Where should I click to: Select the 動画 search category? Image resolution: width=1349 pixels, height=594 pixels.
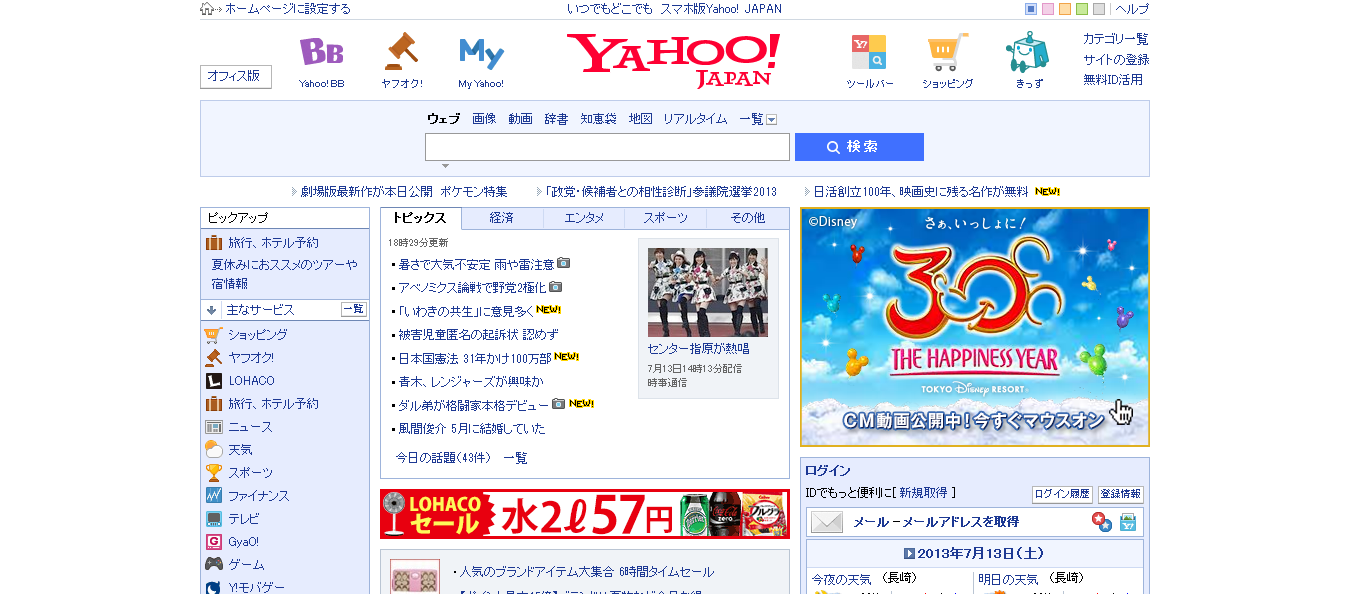pos(520,119)
